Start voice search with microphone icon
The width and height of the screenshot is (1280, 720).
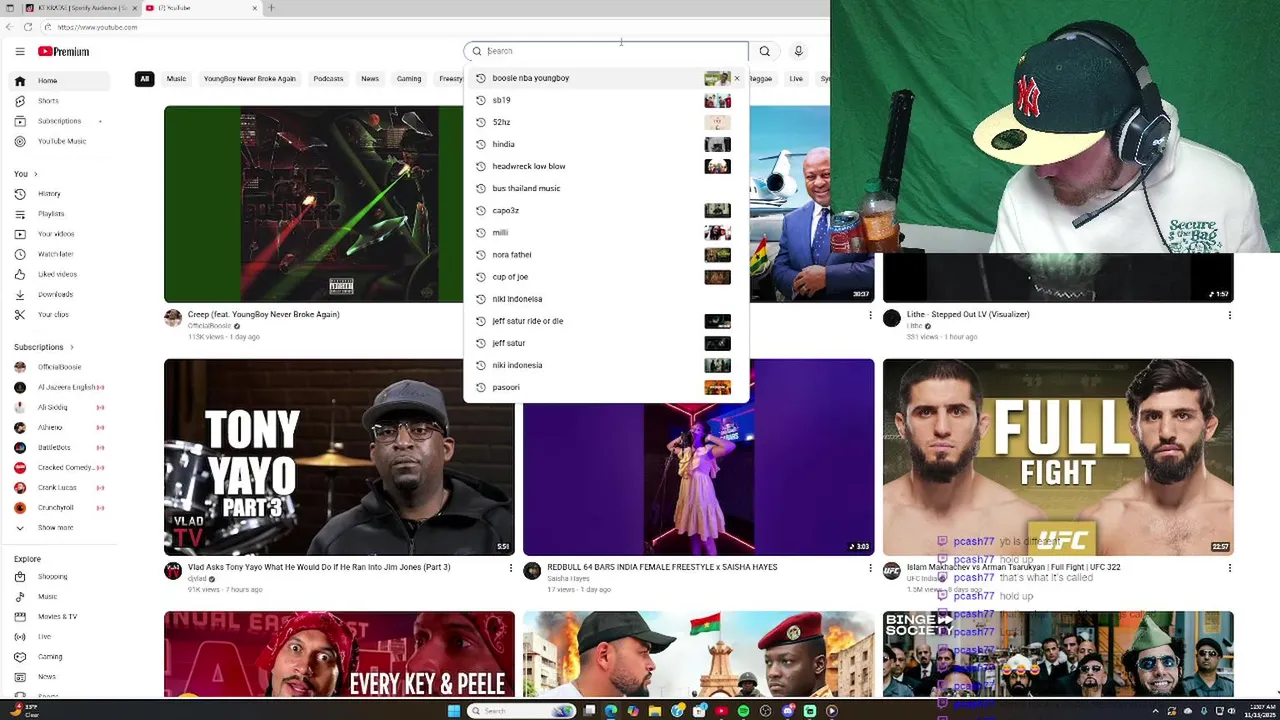pos(798,51)
